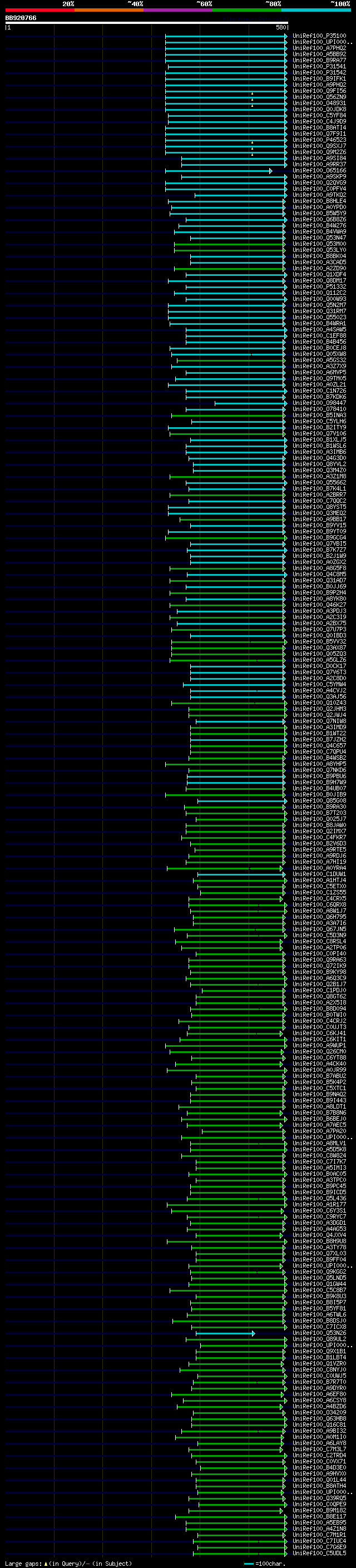Open hit UniRef100_O78410
Screen dimensions: 356x1568
coord(319,409)
